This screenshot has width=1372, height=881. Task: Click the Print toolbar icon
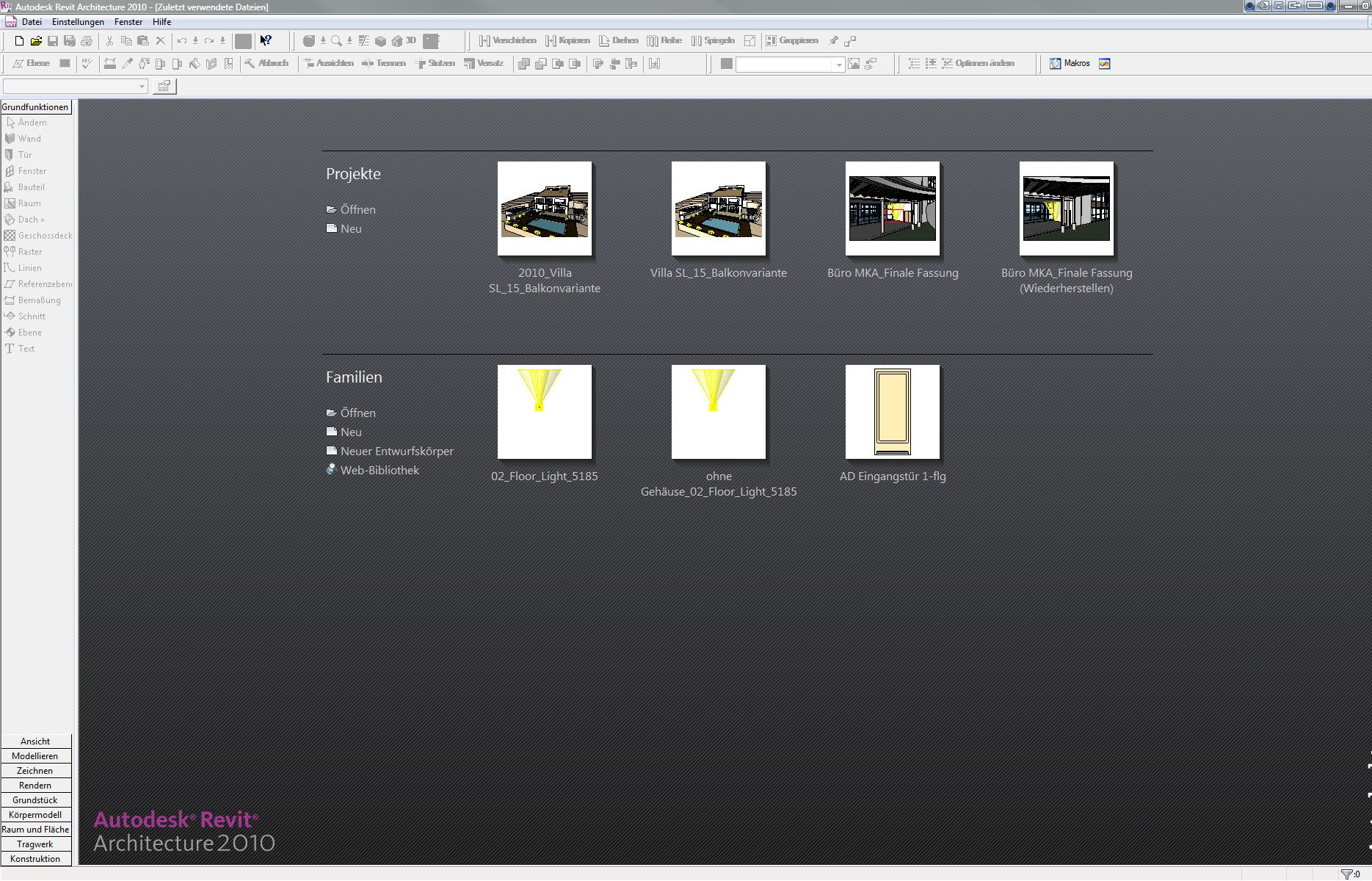[87, 41]
